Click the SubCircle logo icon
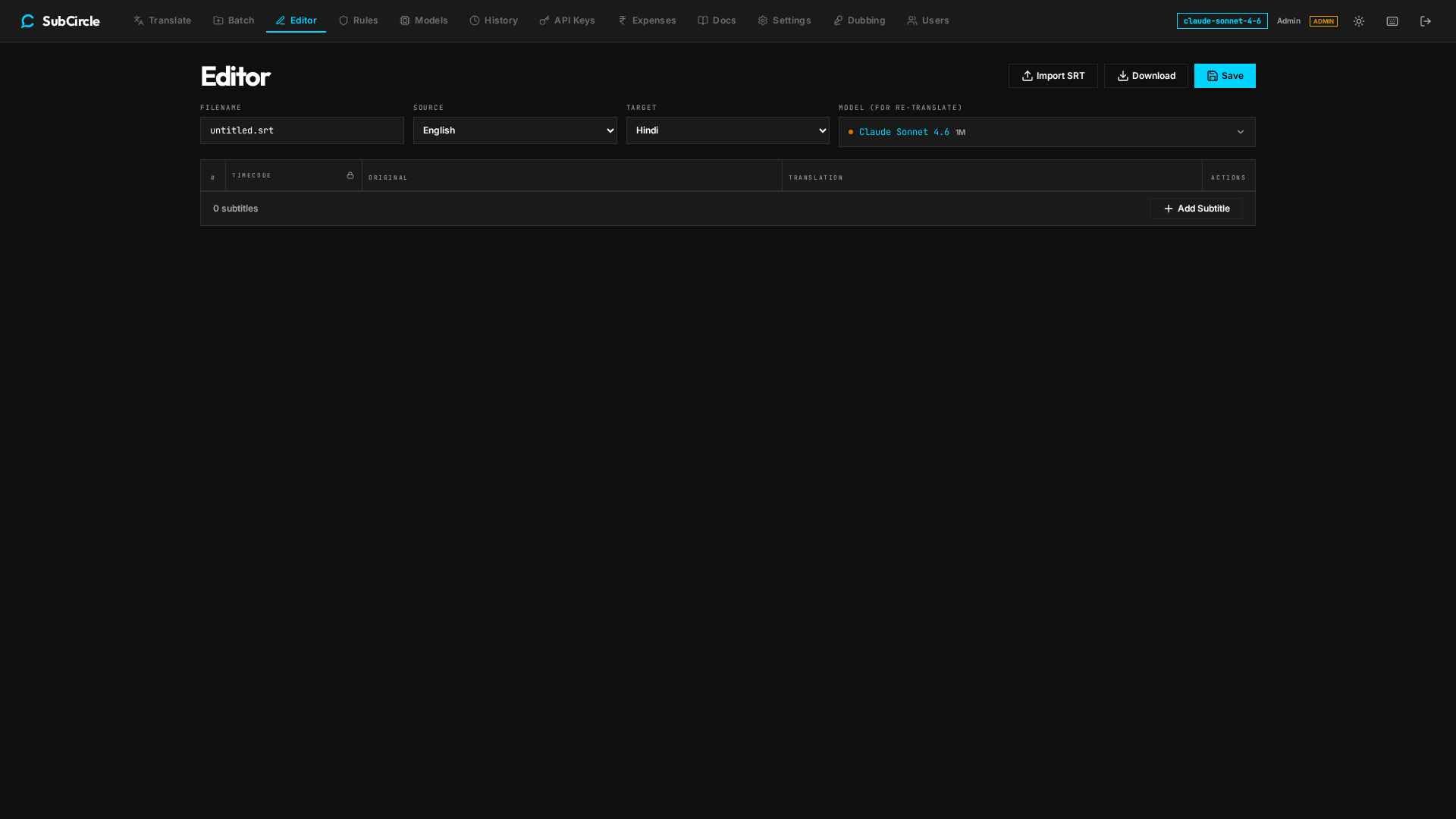Image resolution: width=1456 pixels, height=819 pixels. click(28, 21)
